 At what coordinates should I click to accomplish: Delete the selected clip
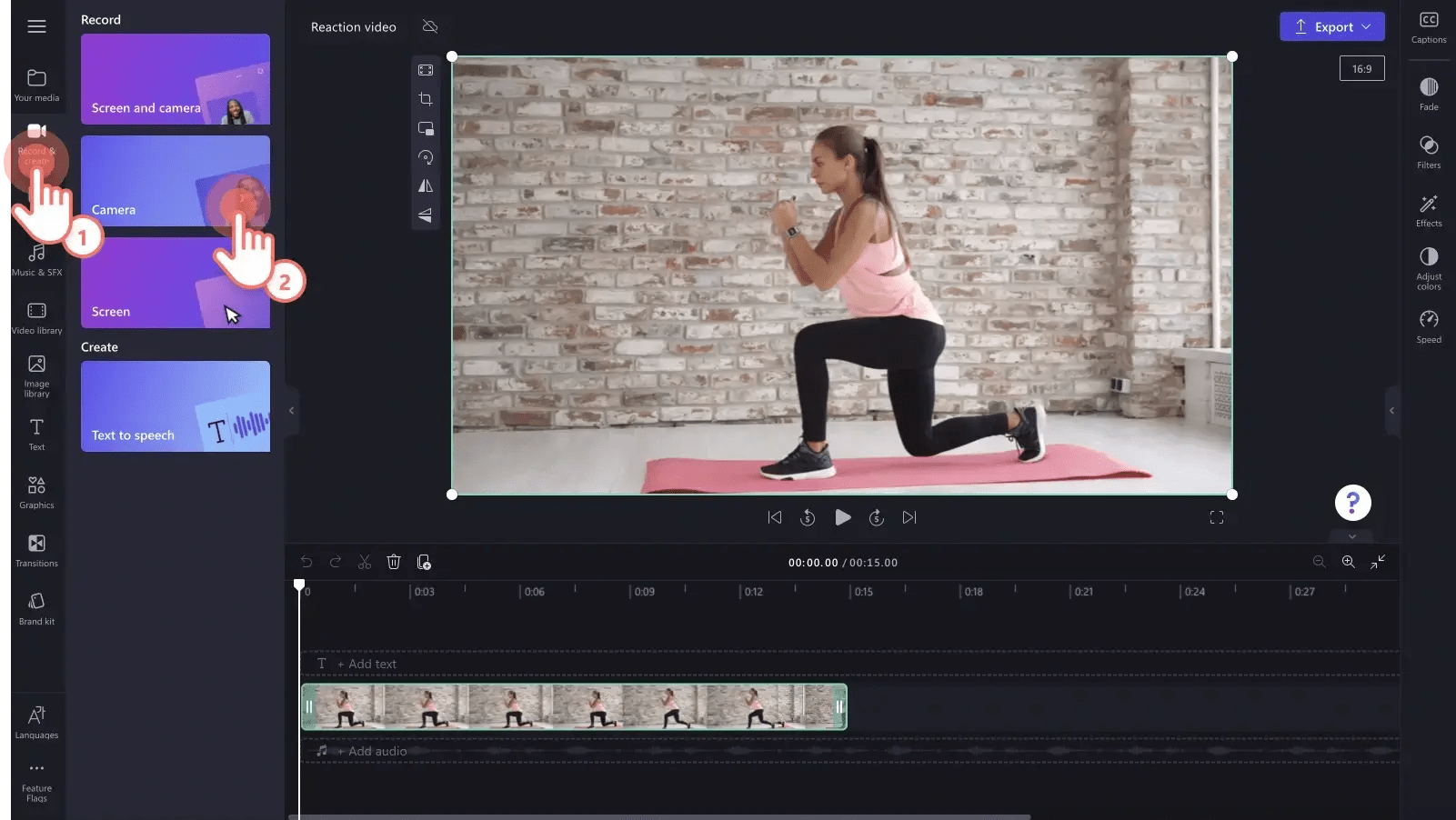pyautogui.click(x=394, y=562)
